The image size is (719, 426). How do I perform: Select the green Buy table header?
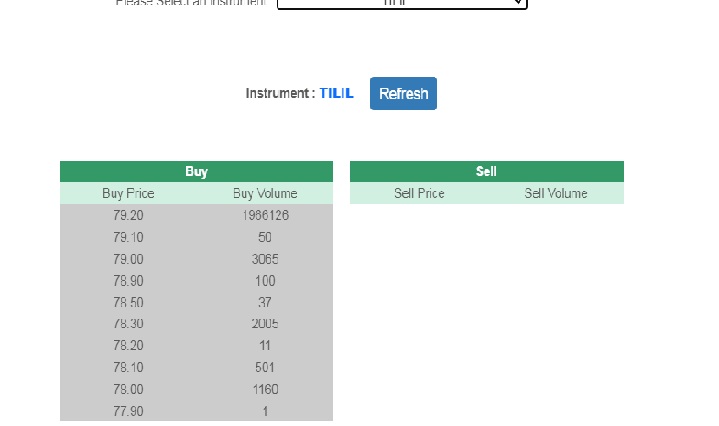pyautogui.click(x=196, y=172)
